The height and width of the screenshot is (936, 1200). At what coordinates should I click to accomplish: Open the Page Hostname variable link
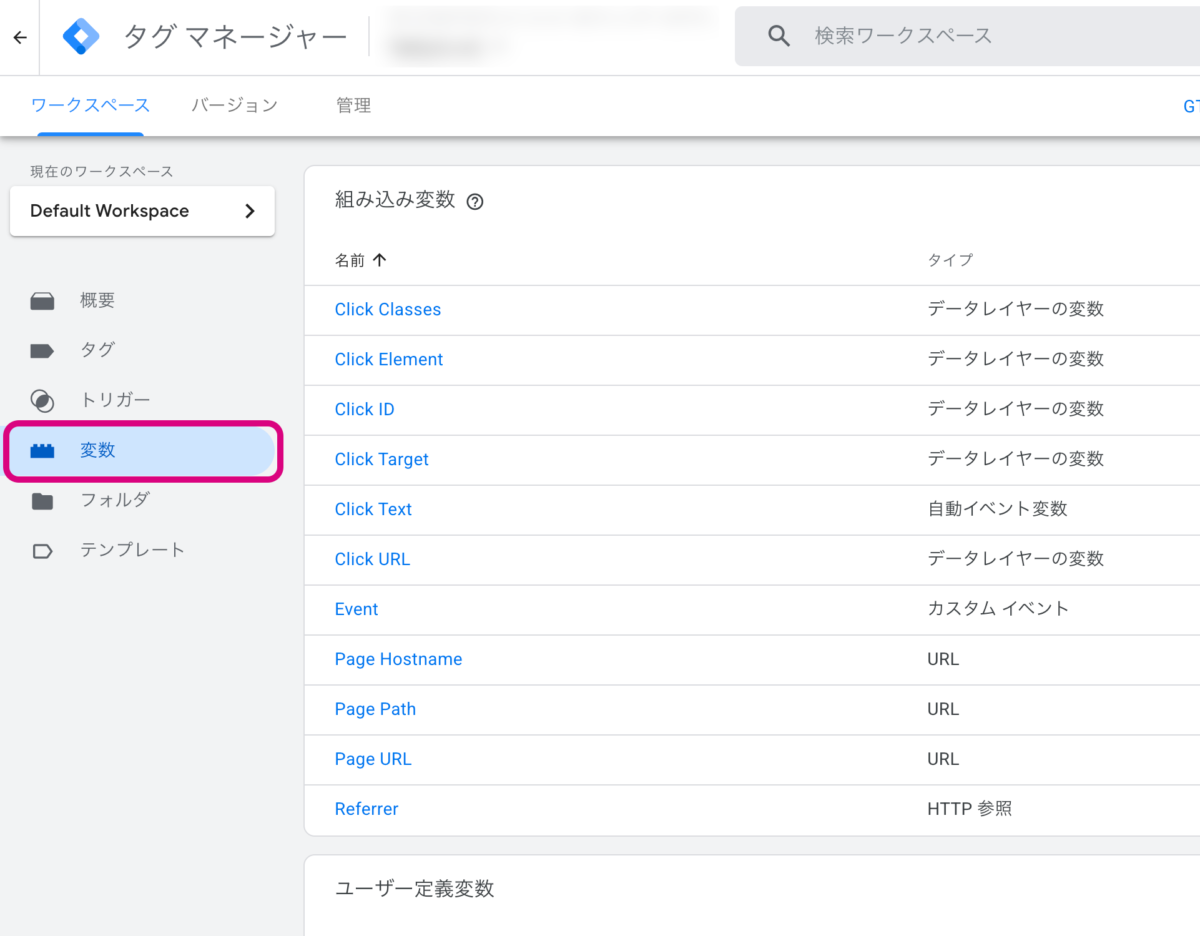tap(398, 659)
